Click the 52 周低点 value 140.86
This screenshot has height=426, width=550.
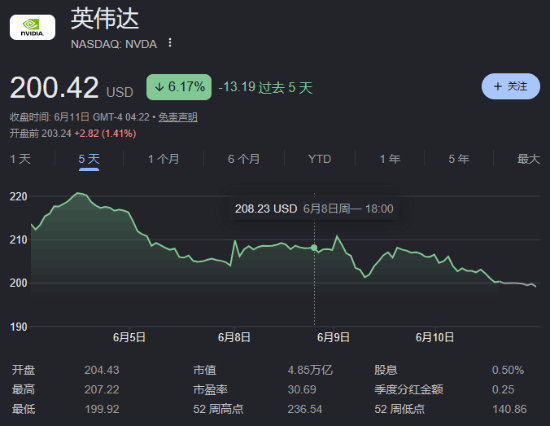(x=509, y=409)
